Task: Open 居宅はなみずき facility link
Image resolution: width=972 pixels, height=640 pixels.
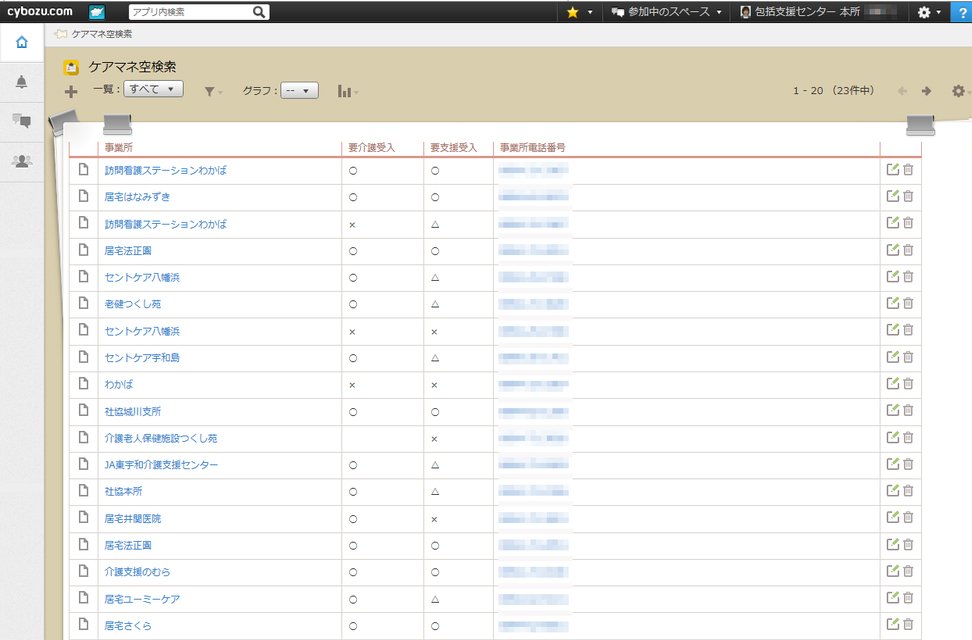Action: click(x=137, y=197)
